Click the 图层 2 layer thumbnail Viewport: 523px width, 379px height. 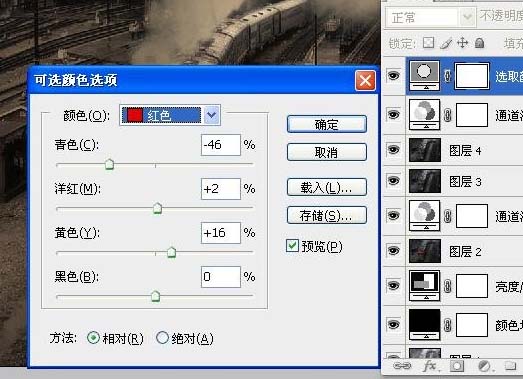pyautogui.click(x=425, y=251)
